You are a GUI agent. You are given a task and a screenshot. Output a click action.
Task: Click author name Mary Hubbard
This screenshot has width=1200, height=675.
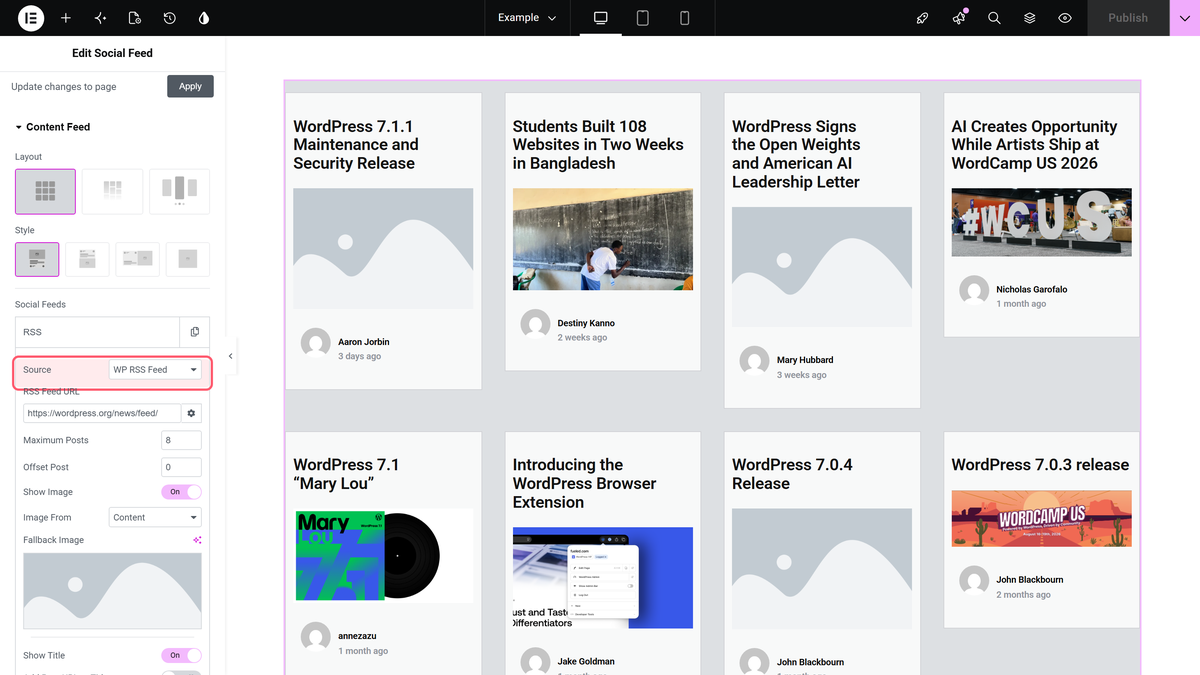pos(805,360)
